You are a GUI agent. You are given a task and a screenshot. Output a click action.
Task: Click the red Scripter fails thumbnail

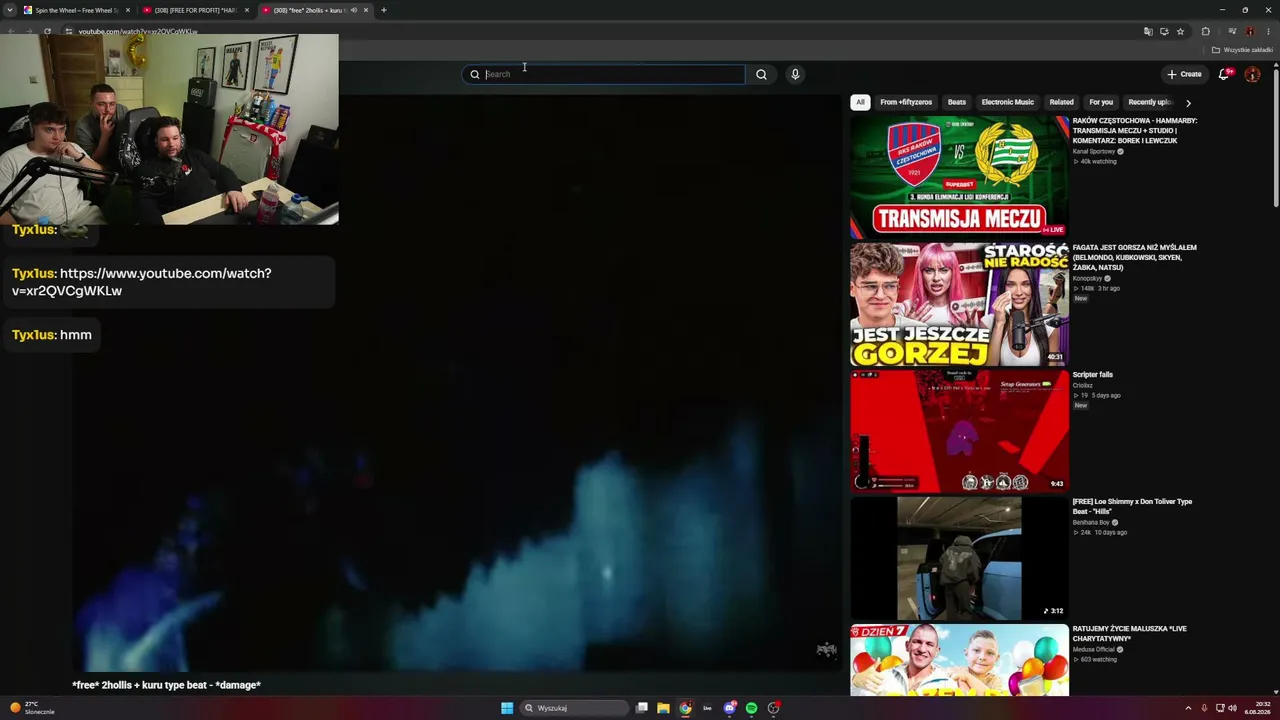point(959,431)
